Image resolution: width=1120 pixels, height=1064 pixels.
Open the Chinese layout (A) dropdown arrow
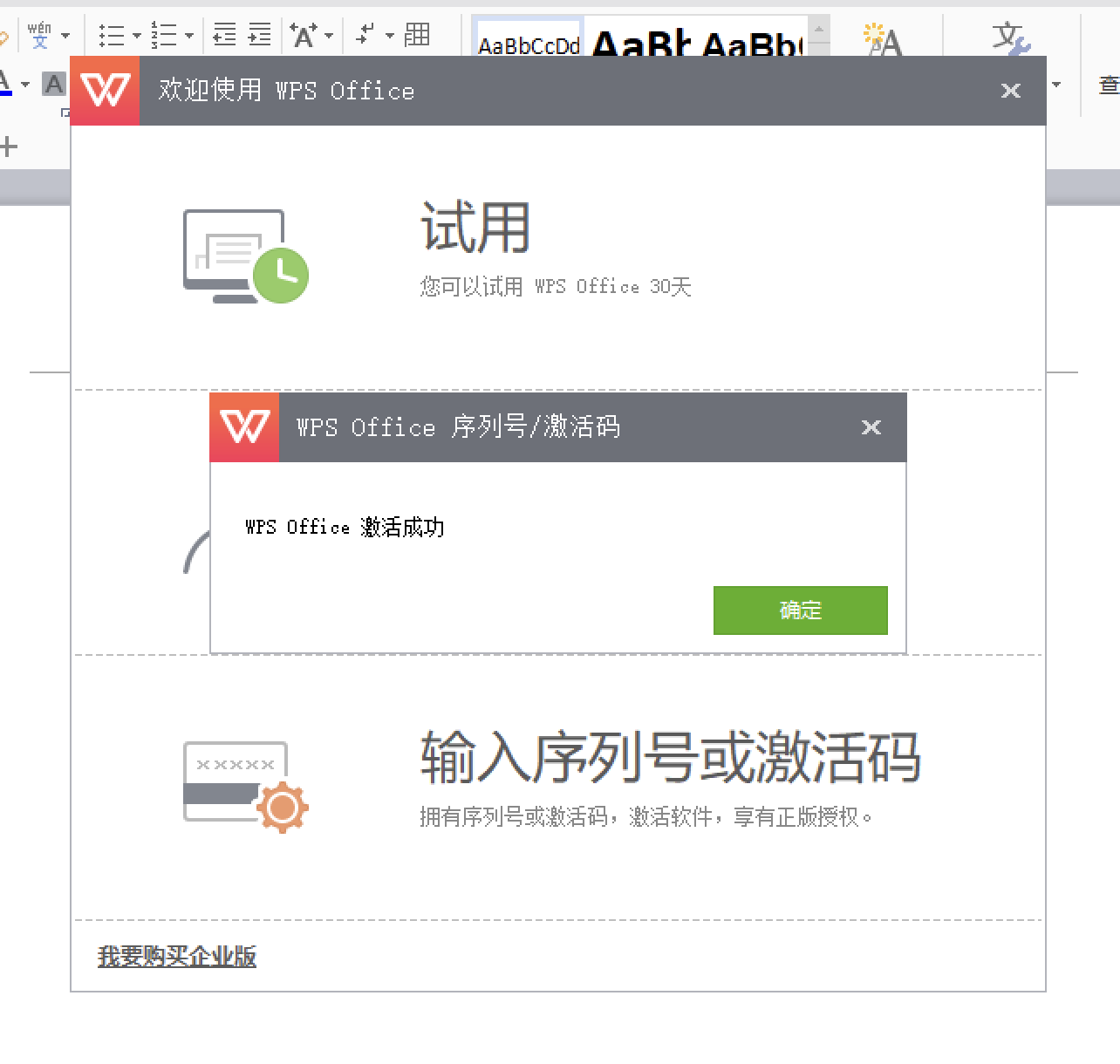tap(329, 36)
